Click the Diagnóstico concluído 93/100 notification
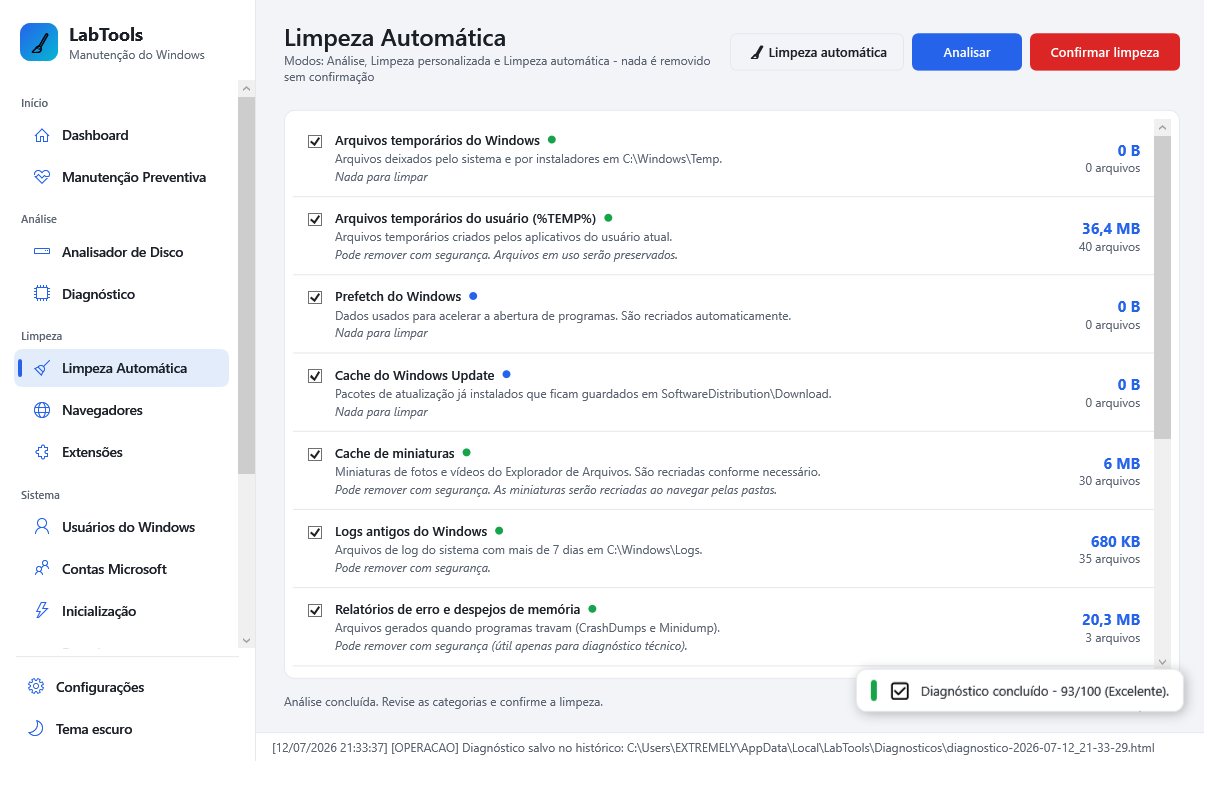Screen dimensions: 1220x800 pyautogui.click(x=1020, y=691)
